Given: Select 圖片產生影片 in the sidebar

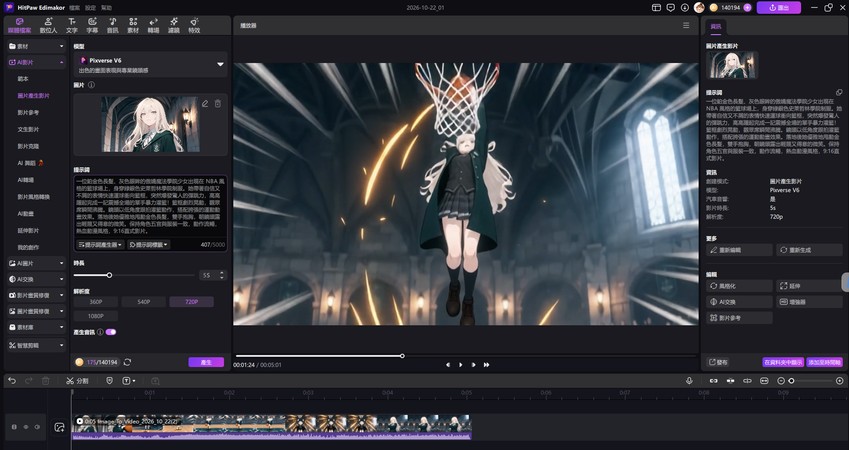Looking at the screenshot, I should [x=34, y=96].
